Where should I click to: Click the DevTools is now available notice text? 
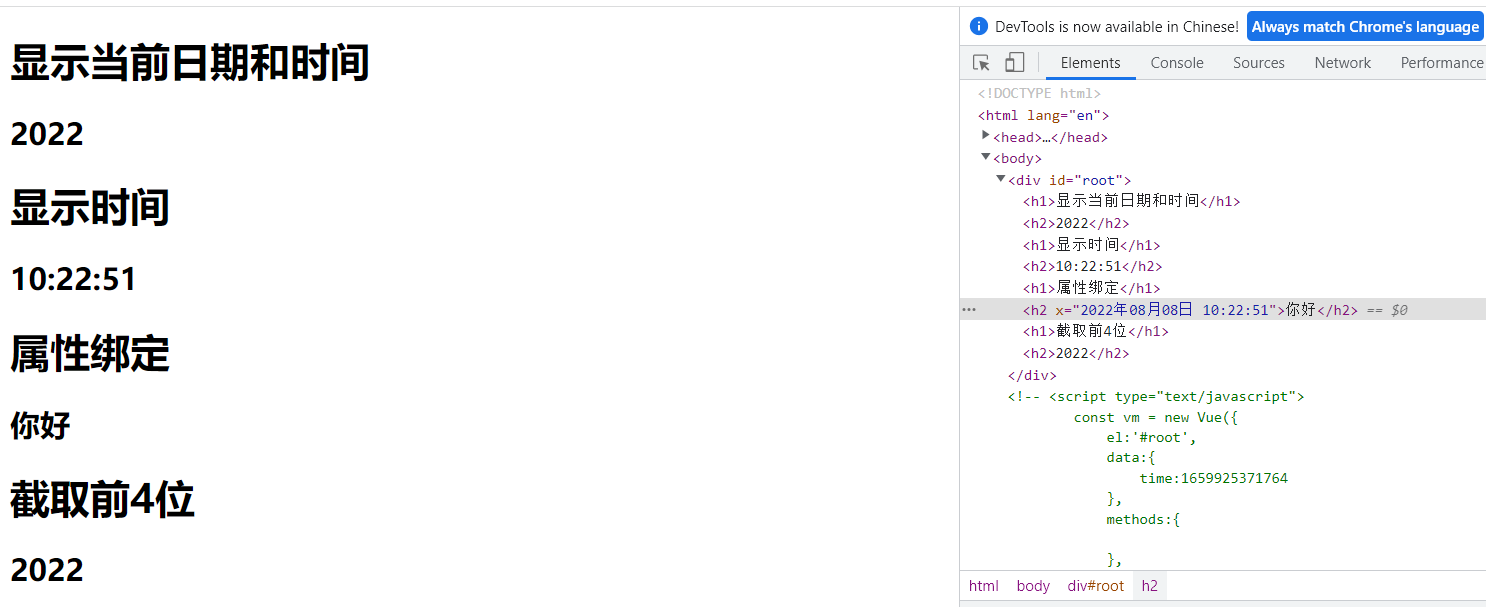1117,27
